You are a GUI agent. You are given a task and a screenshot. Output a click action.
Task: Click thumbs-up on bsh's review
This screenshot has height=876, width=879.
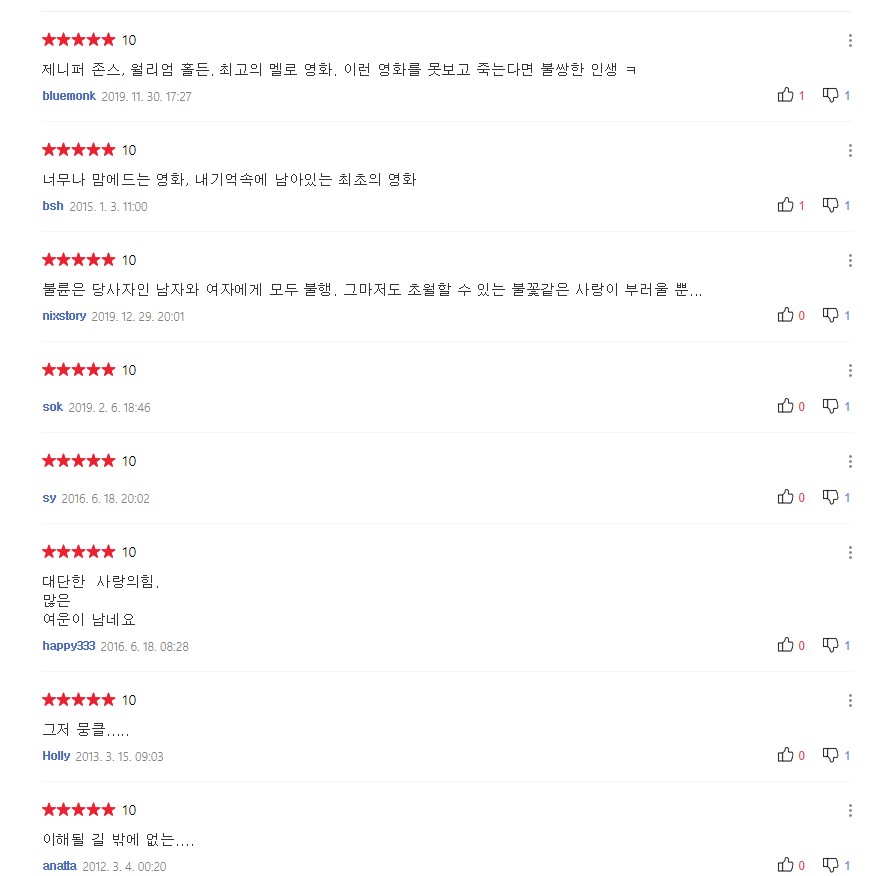pyautogui.click(x=785, y=205)
